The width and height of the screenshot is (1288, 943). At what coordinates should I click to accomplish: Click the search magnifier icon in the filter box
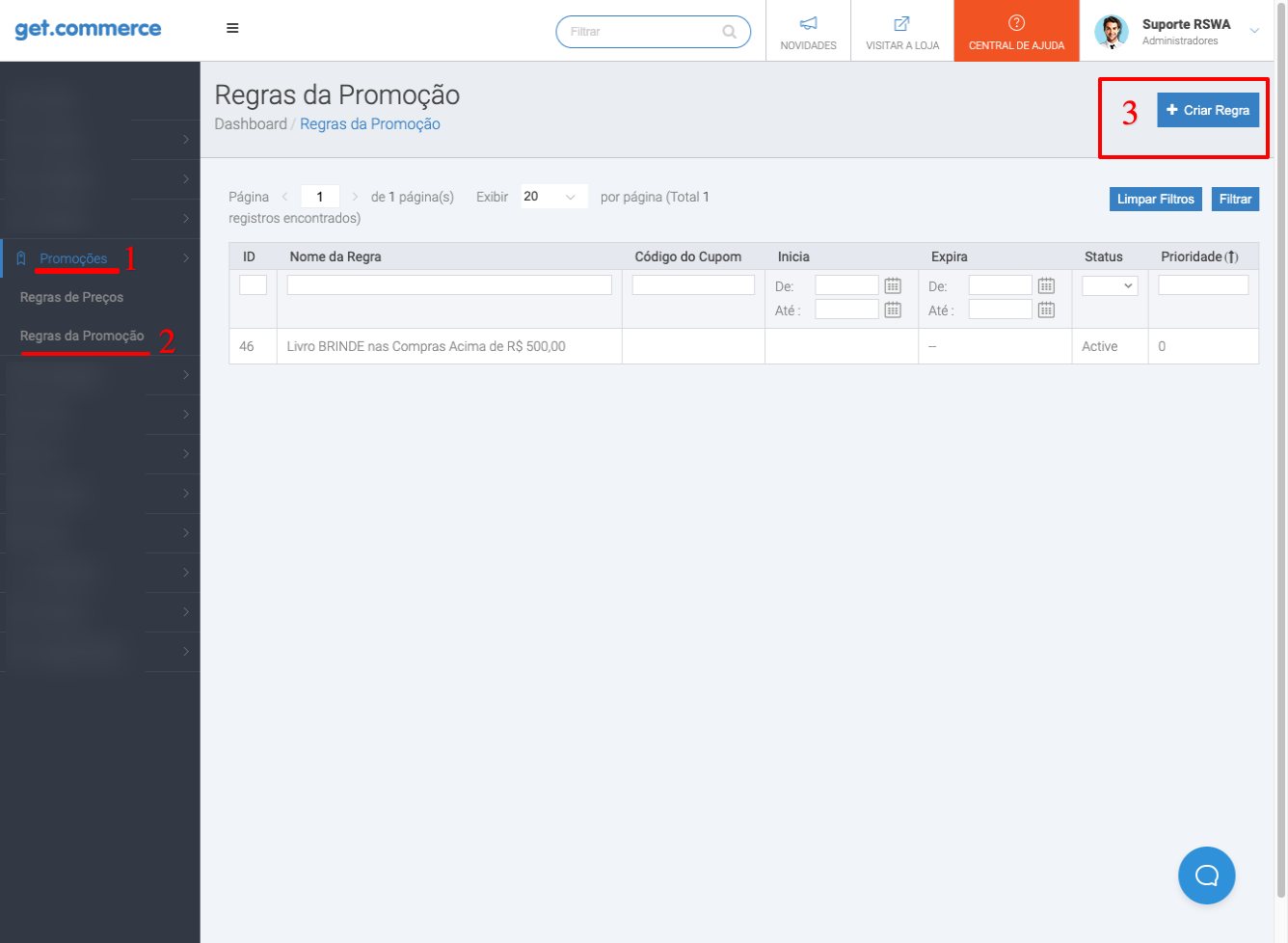click(x=730, y=32)
